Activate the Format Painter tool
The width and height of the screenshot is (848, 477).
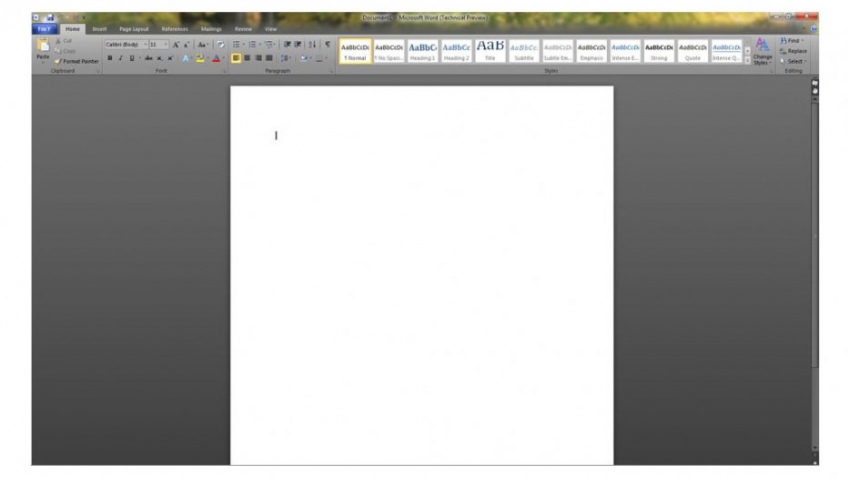77,61
